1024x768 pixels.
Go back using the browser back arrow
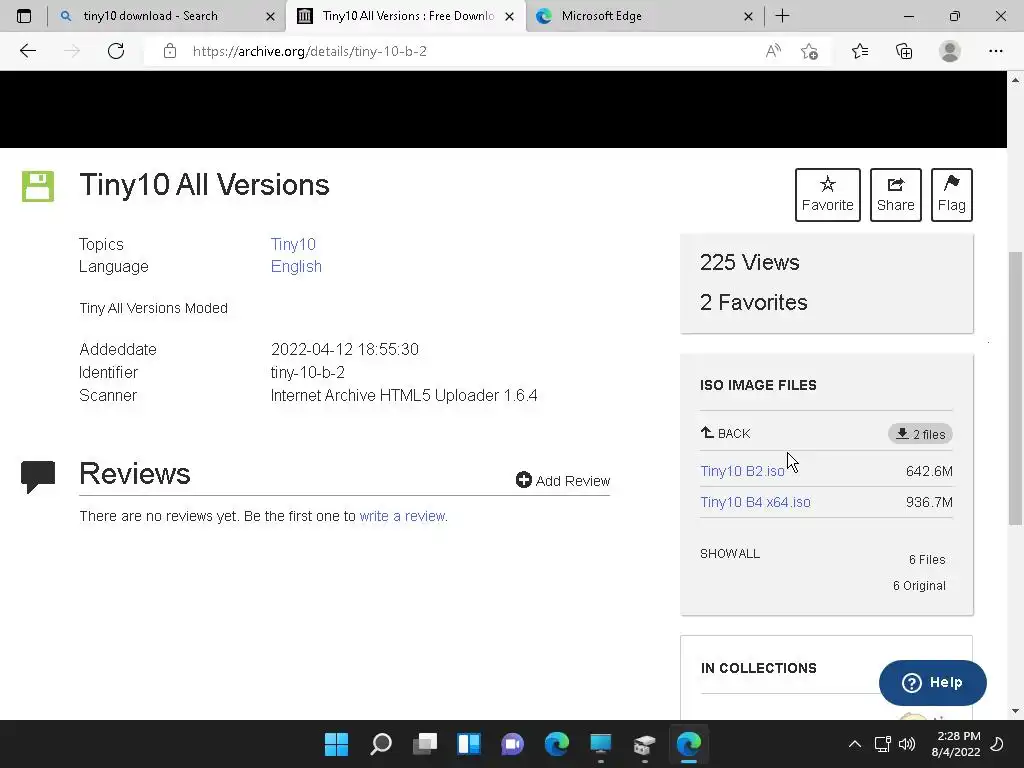[27, 51]
